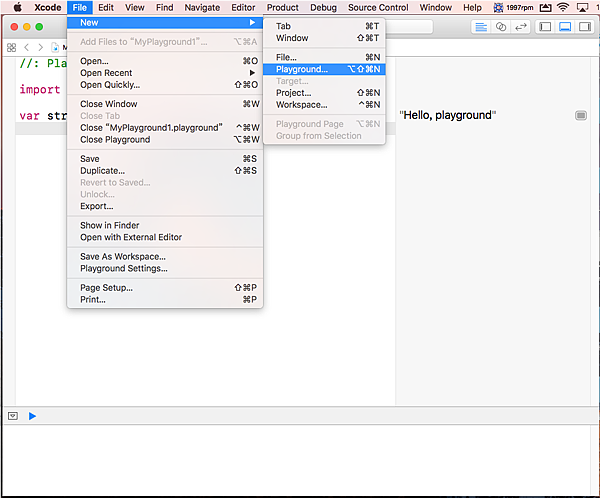Run the playground with the play button

click(33, 416)
